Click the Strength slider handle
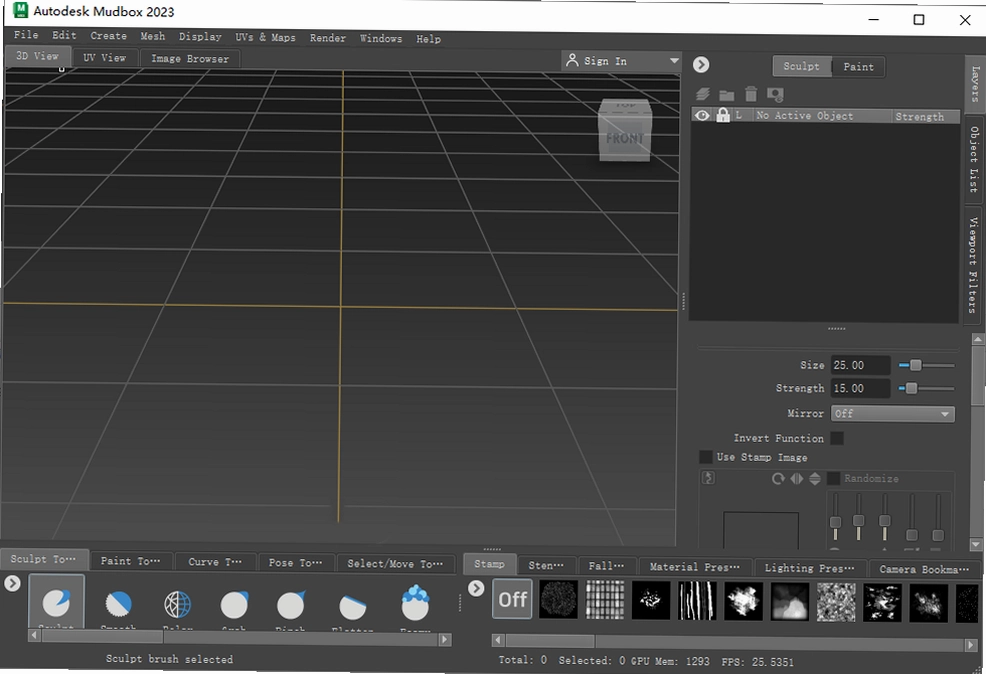The width and height of the screenshot is (986, 674). [x=911, y=389]
